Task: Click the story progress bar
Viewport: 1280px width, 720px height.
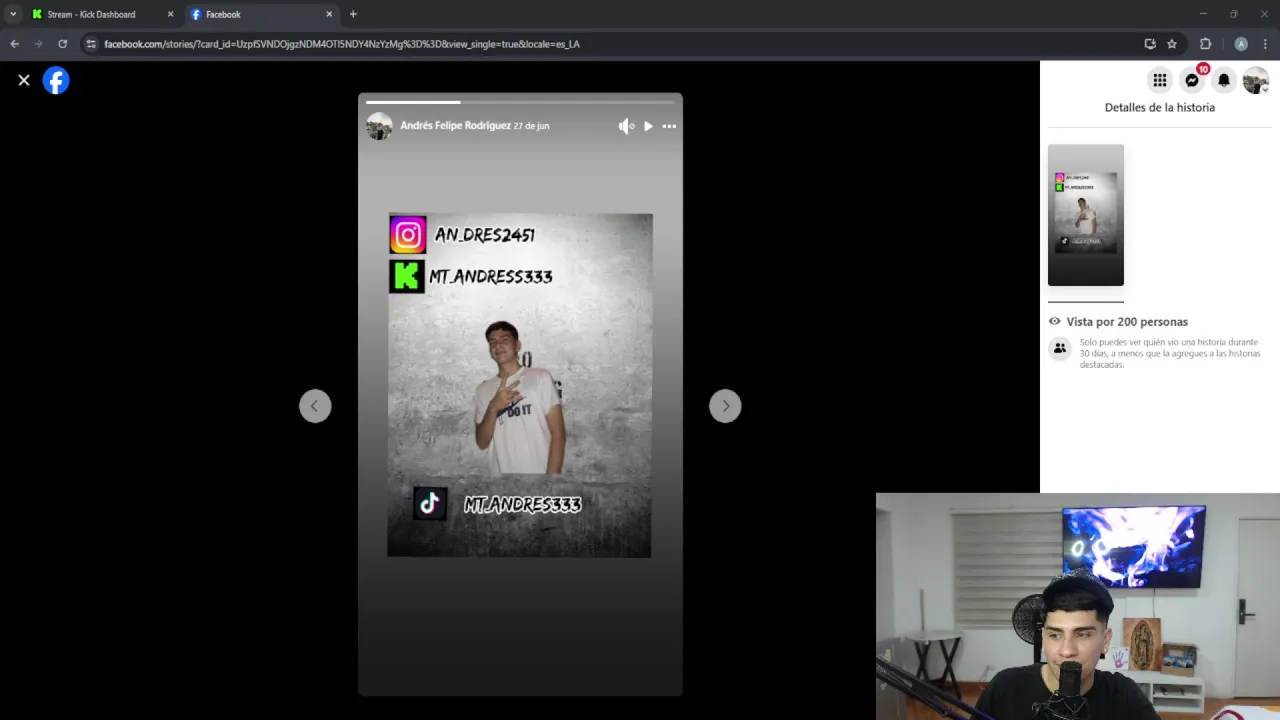Action: point(520,102)
